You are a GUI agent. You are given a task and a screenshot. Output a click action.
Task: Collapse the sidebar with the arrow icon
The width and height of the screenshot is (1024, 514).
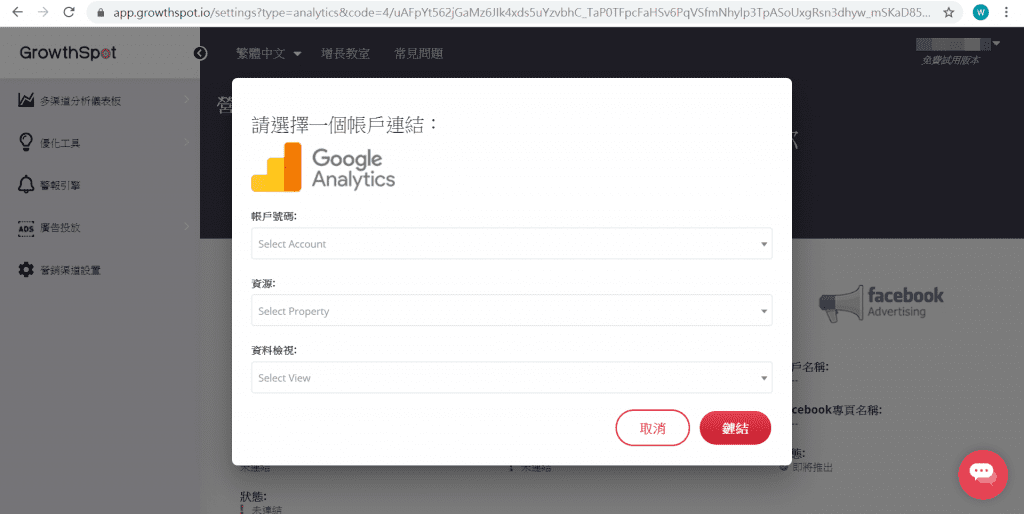click(x=200, y=54)
